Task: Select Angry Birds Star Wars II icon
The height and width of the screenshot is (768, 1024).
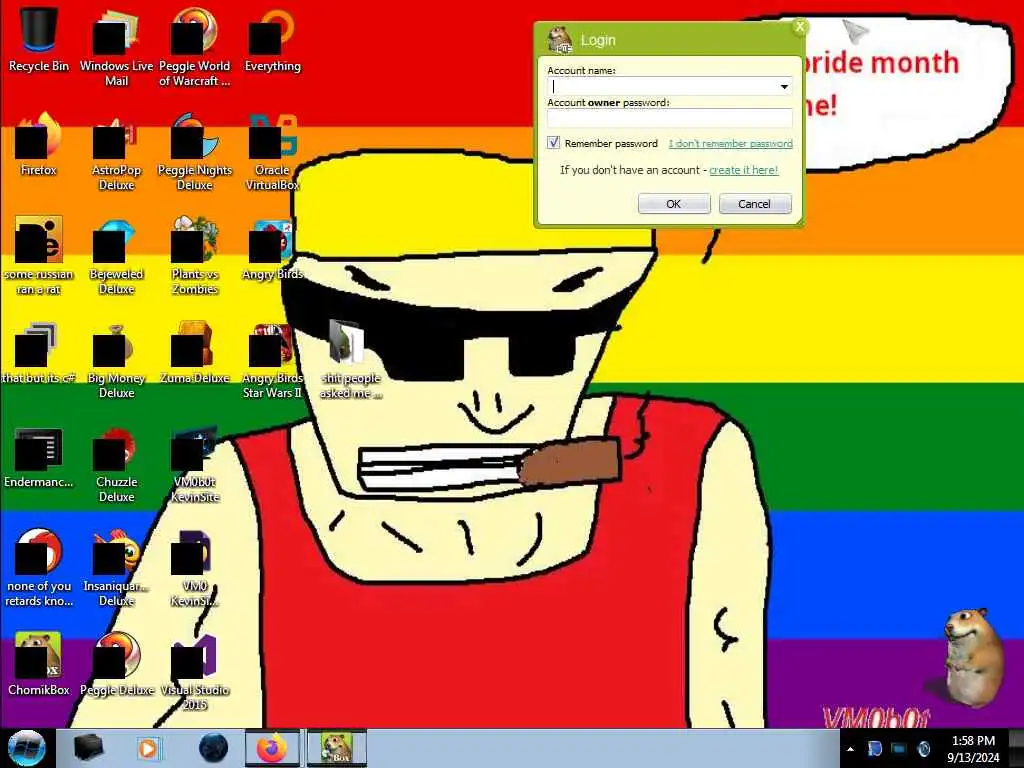Action: click(272, 359)
